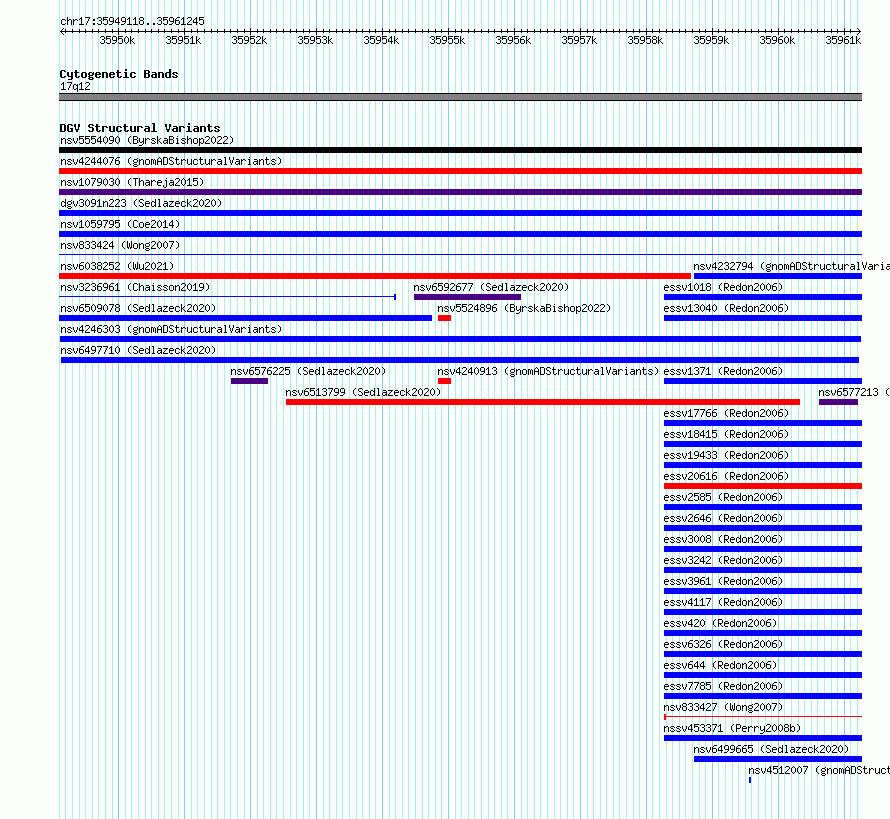Select the gray 17q12 cytogenetic band bar

[460, 97]
